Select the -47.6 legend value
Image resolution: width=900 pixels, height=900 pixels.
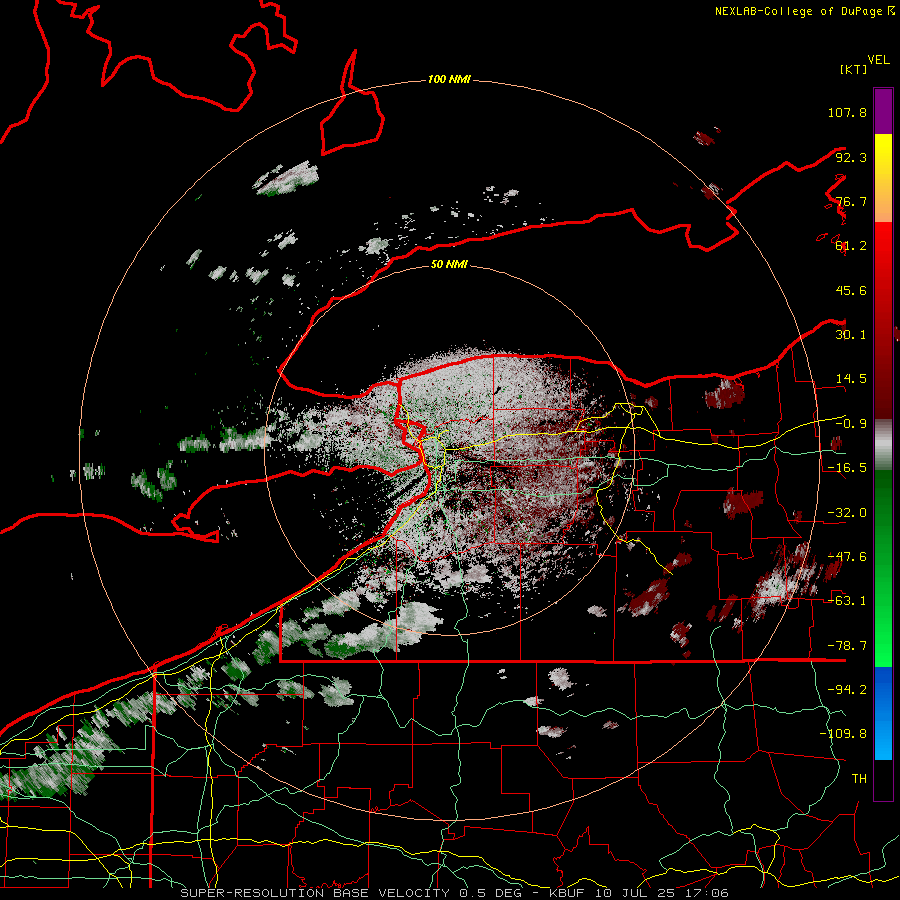click(x=847, y=557)
